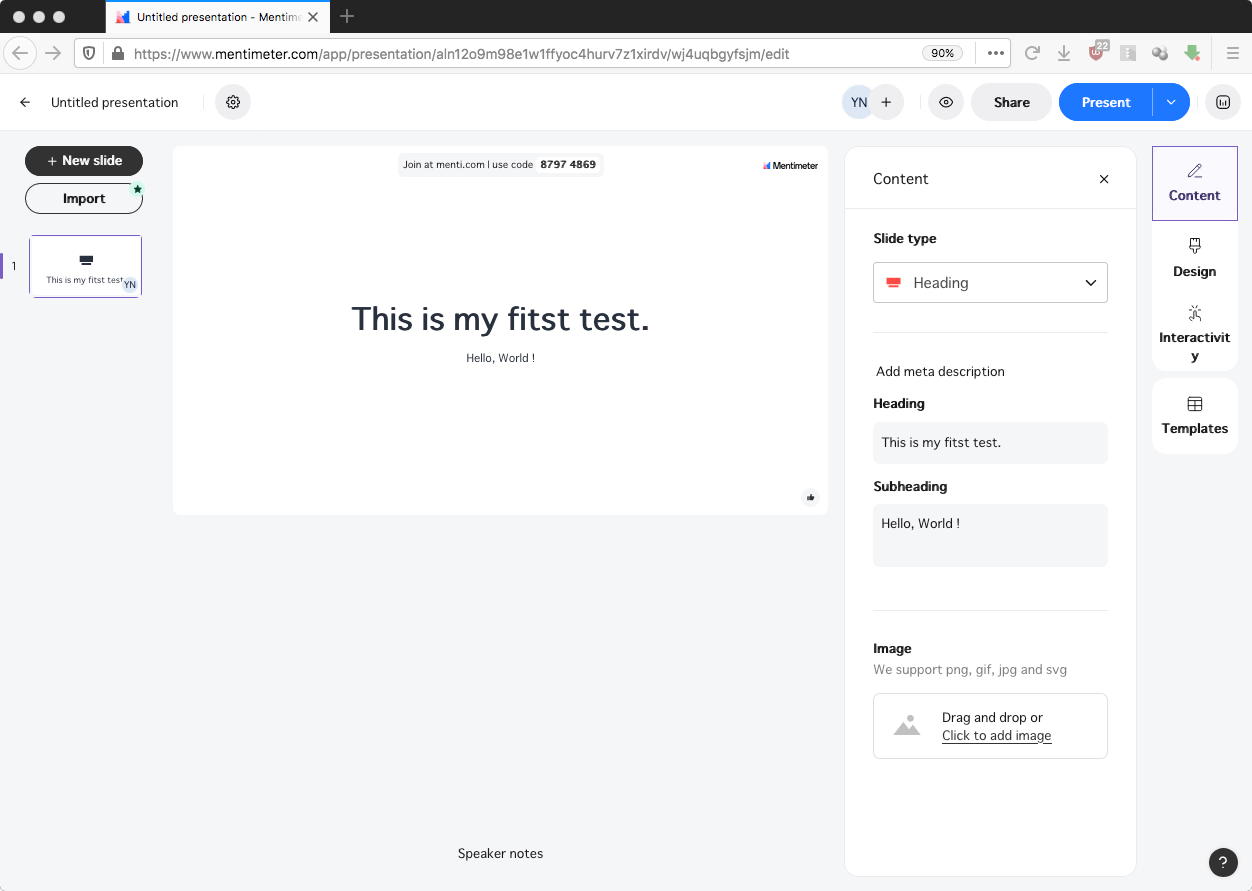
Task: Click the preview eye icon
Action: 945,102
